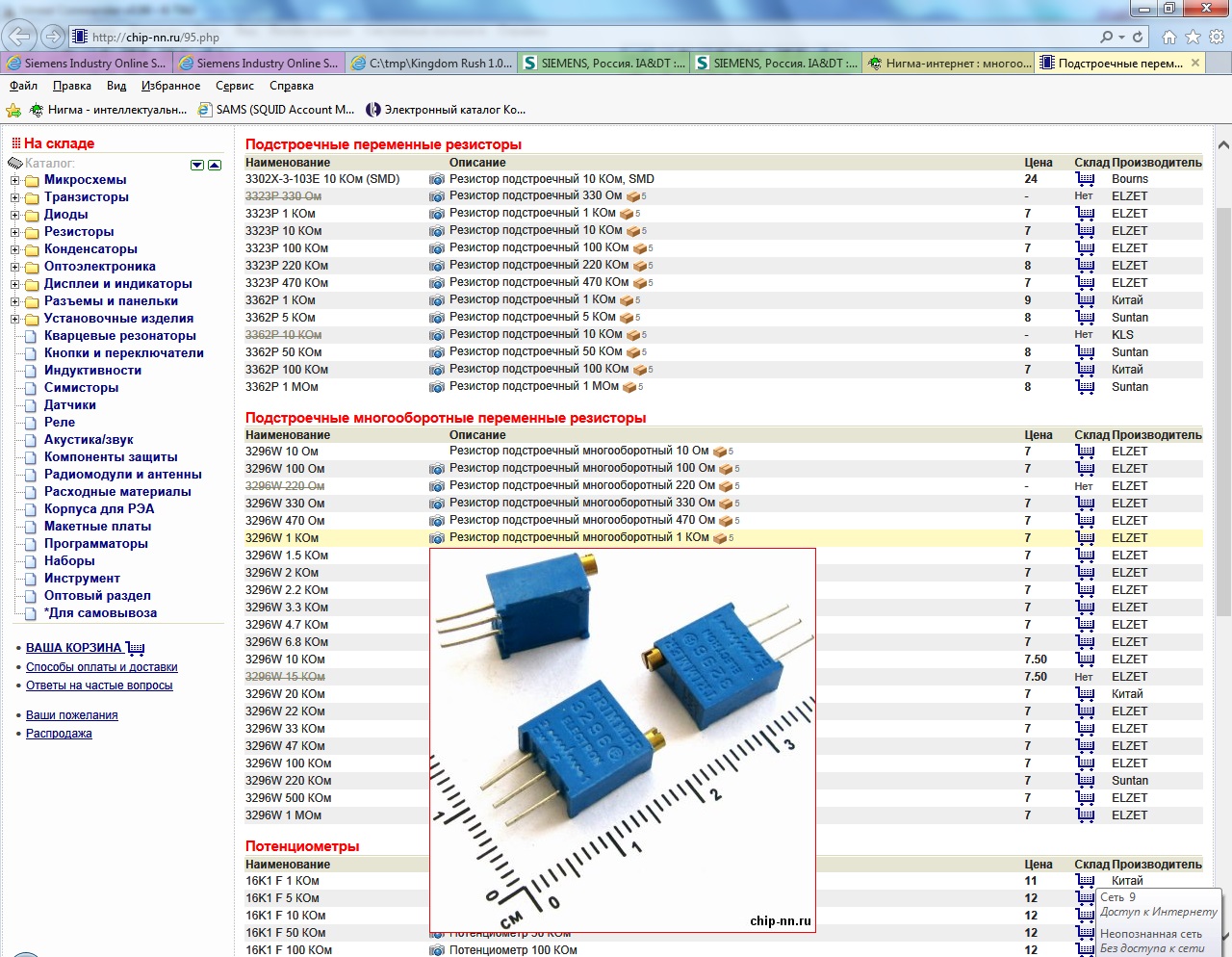Viewport: 1232px width, 957px height.
Task: Close the Подстроечные перем... tab
Action: (1195, 63)
